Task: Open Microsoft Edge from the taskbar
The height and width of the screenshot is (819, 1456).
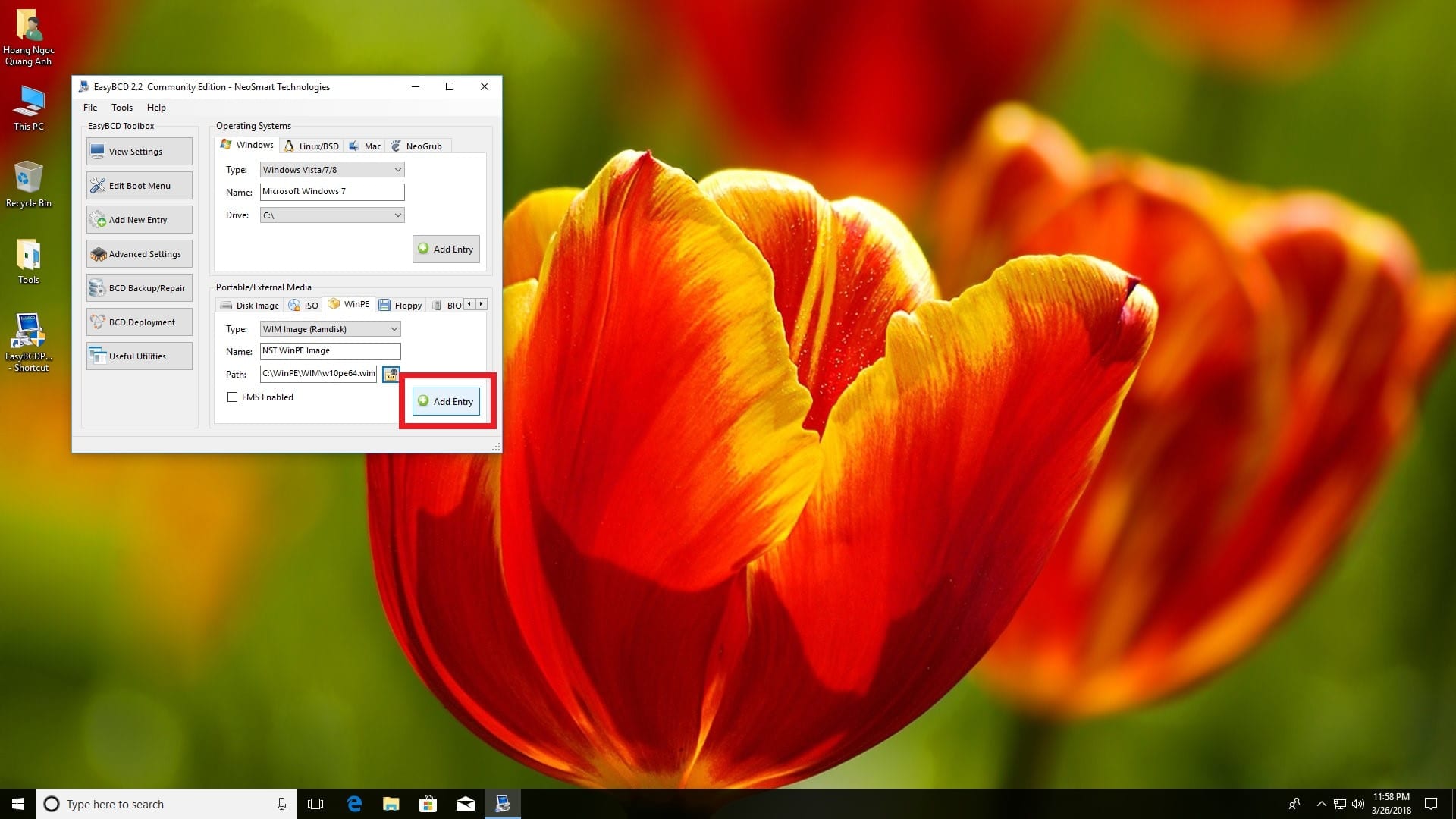Action: (354, 804)
